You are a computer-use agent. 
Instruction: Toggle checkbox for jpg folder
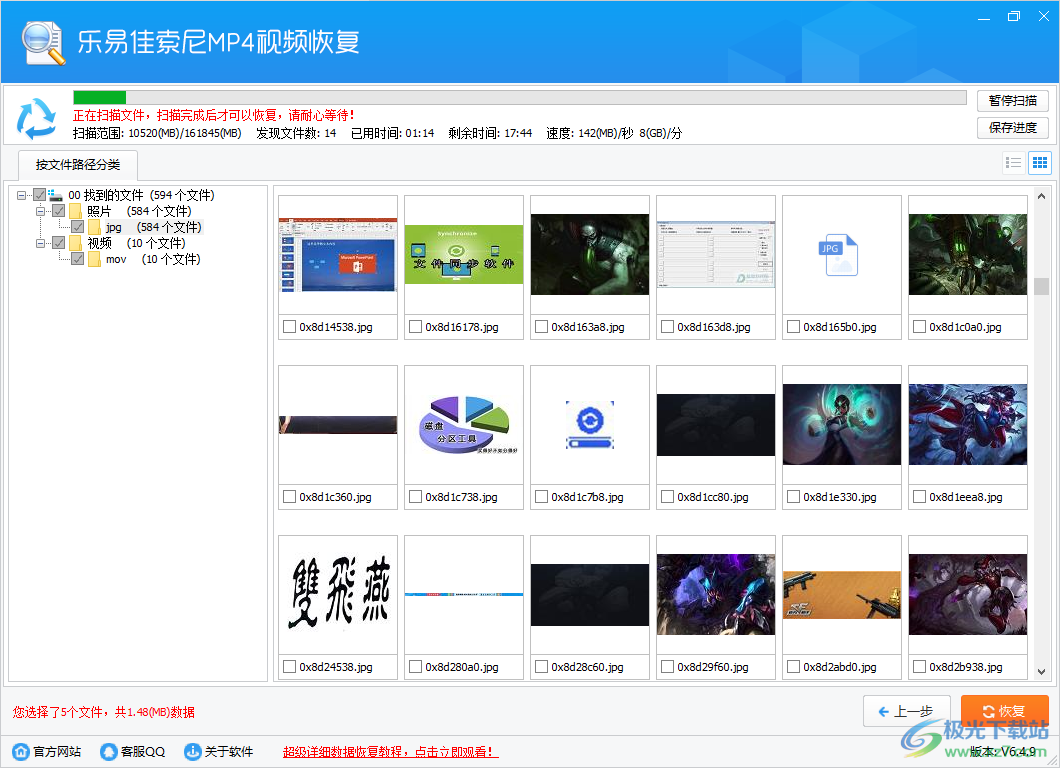click(x=78, y=227)
